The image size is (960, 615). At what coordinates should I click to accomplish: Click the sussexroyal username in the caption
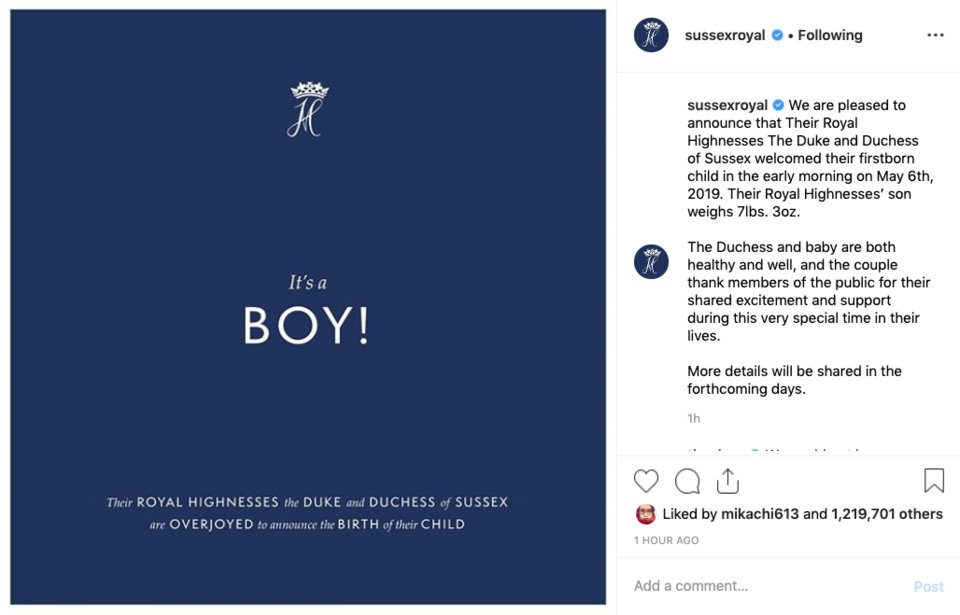coord(727,105)
